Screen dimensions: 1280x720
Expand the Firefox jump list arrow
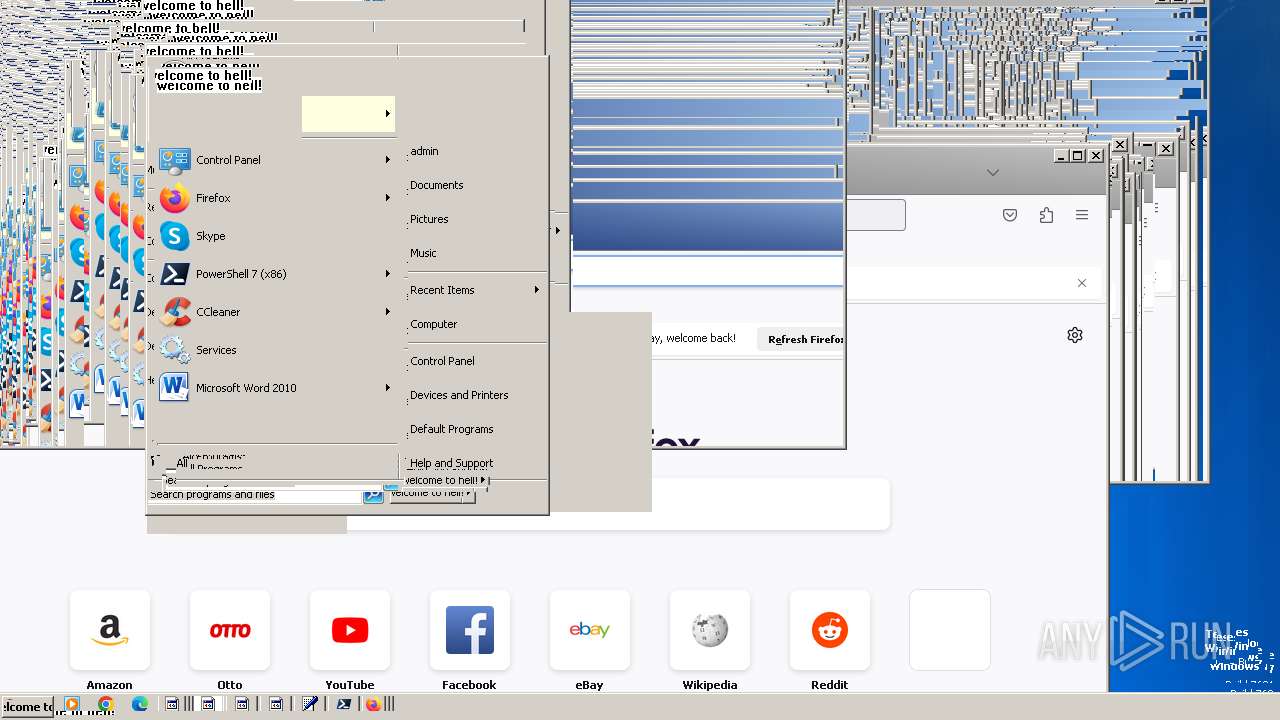[388, 198]
